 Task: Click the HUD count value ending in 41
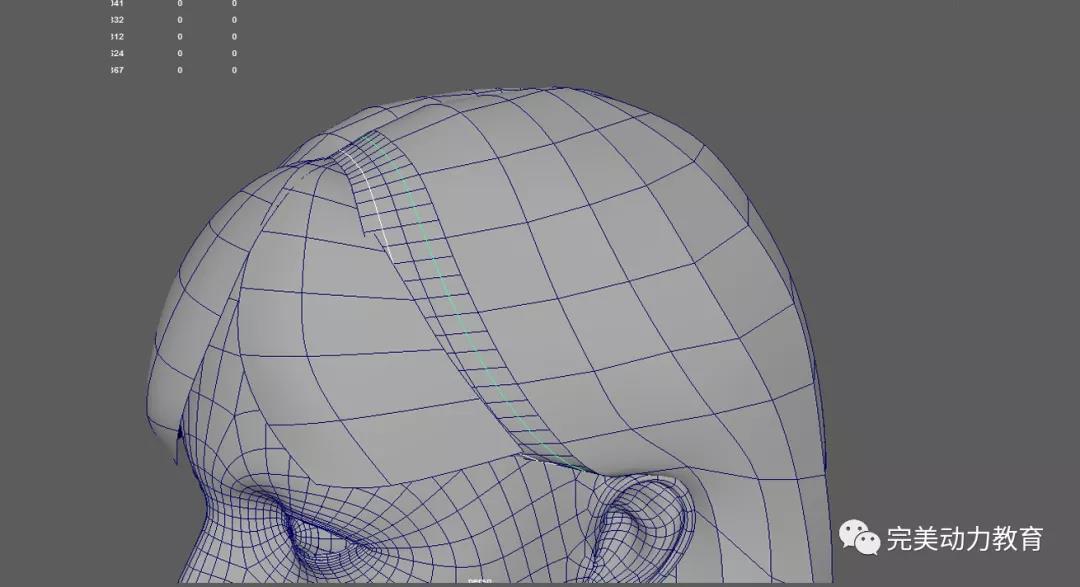[x=118, y=4]
